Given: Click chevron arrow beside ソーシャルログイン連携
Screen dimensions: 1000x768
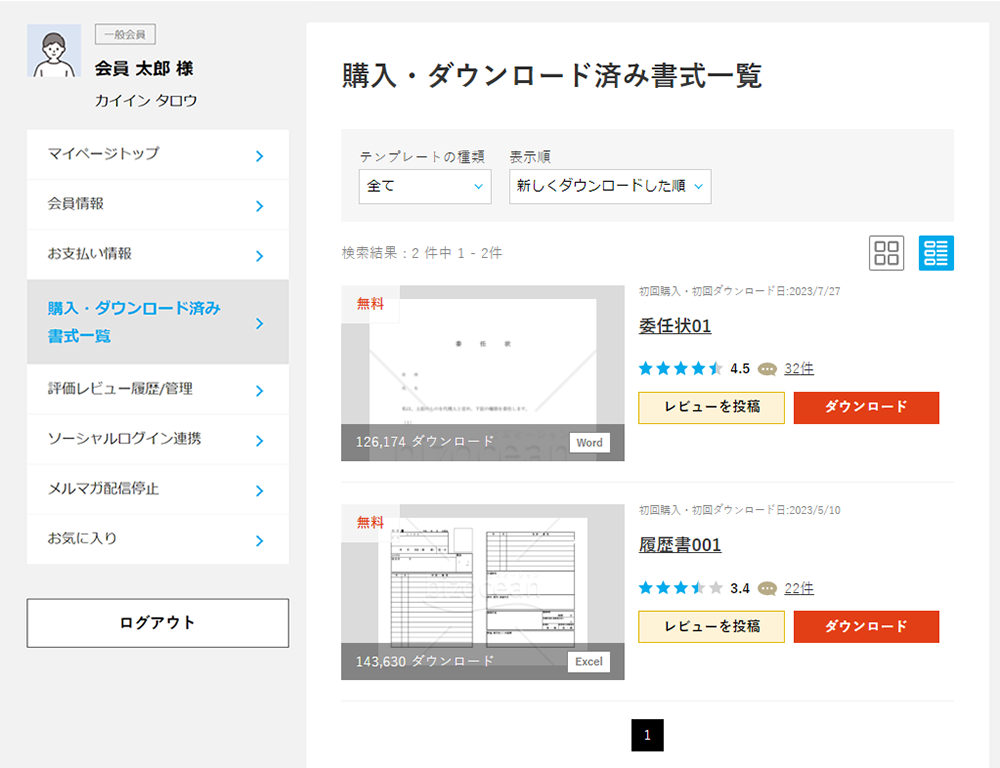Looking at the screenshot, I should (260, 441).
